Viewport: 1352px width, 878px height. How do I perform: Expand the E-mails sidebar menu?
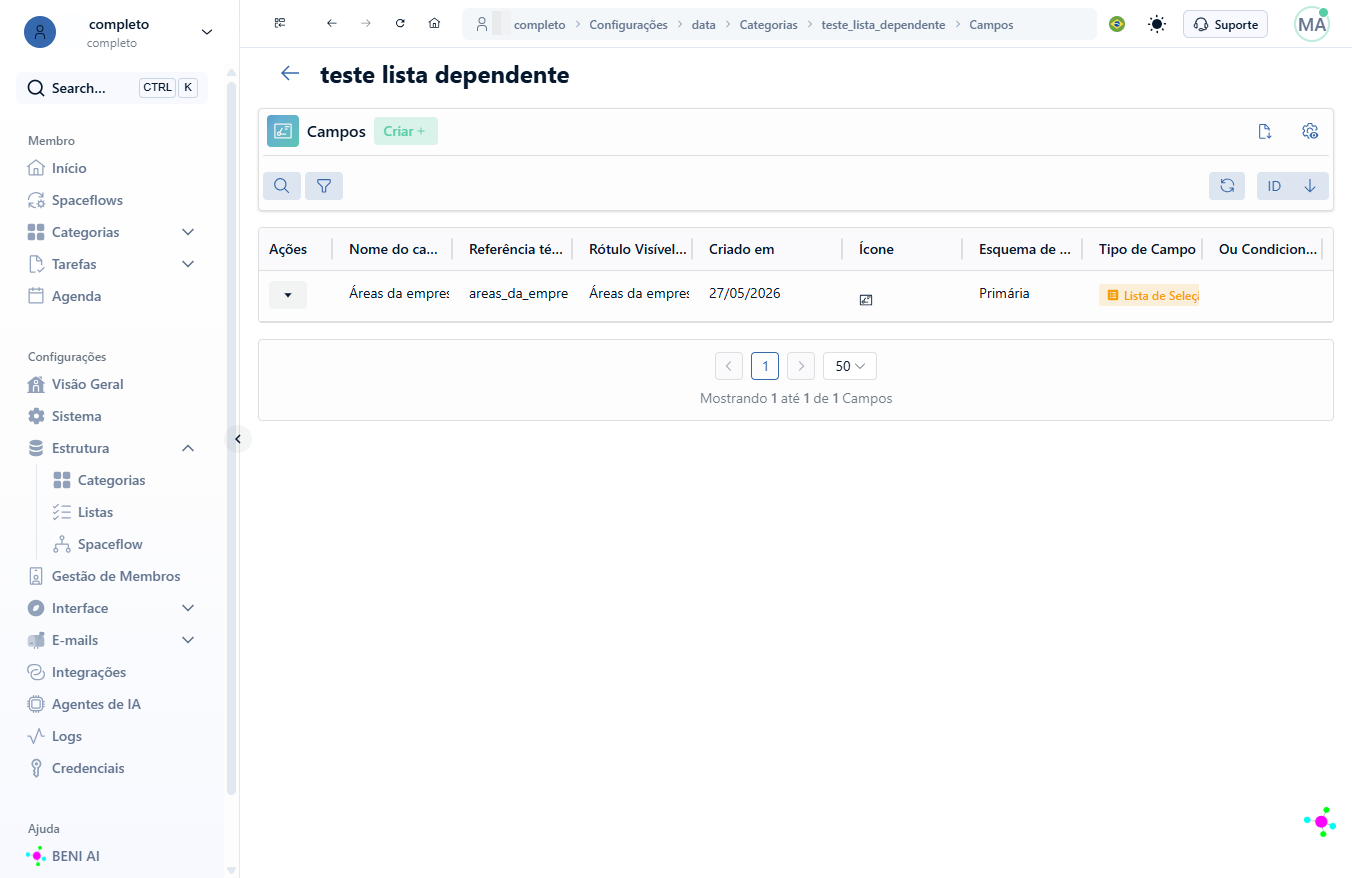(x=188, y=640)
